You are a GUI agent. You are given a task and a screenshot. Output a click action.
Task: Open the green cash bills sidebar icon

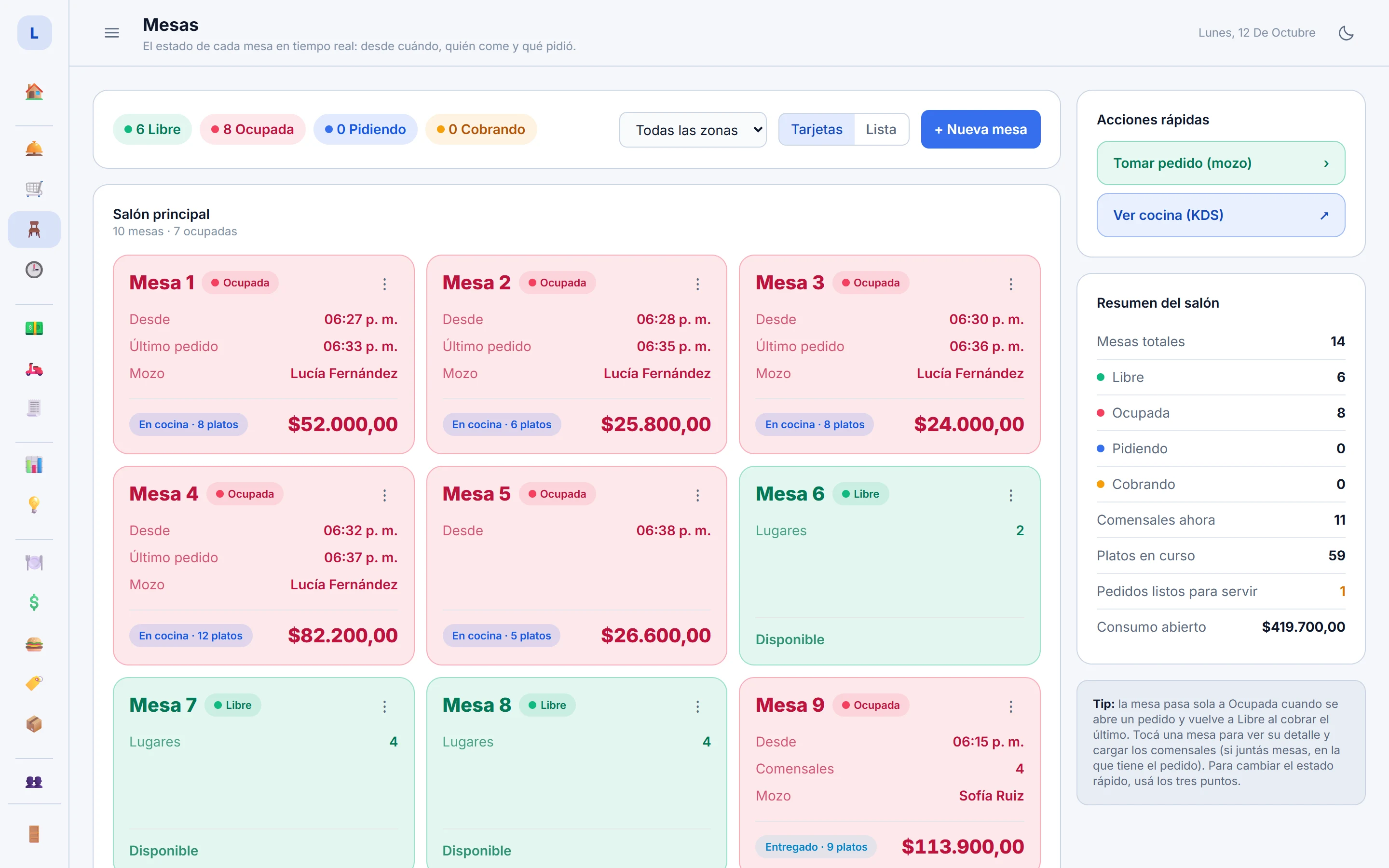click(34, 328)
